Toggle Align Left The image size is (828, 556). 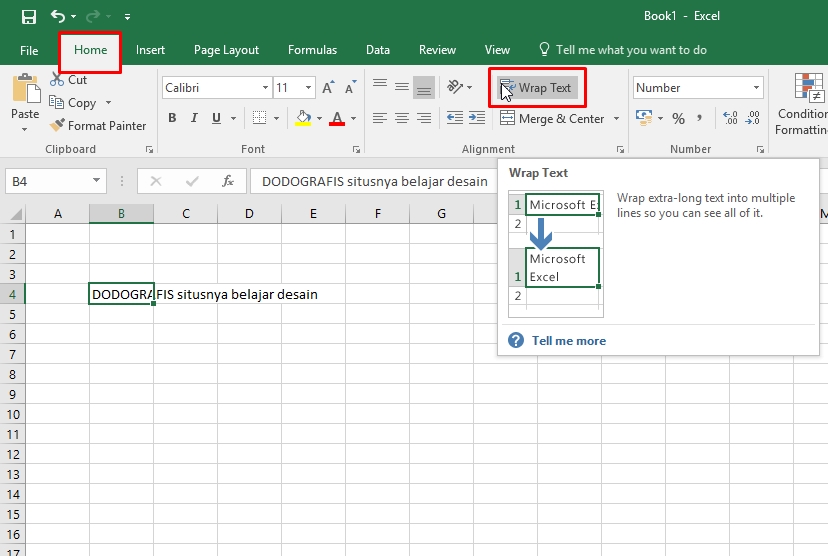point(380,118)
